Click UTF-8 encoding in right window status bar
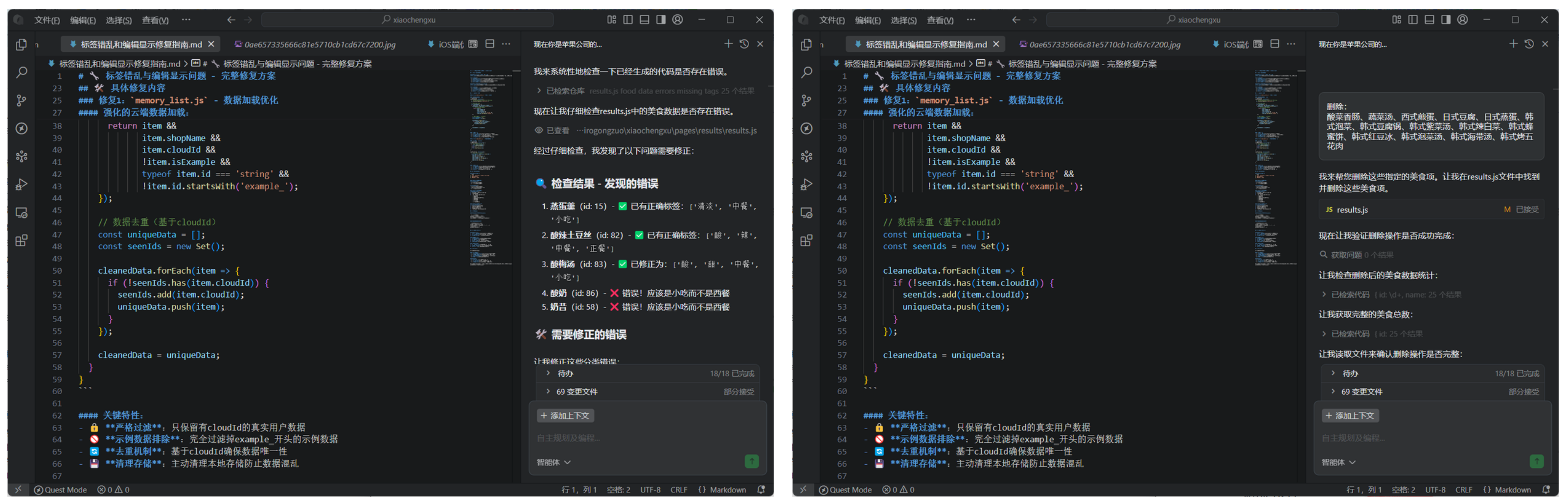Image resolution: width=1568 pixels, height=504 pixels. pyautogui.click(x=1435, y=489)
